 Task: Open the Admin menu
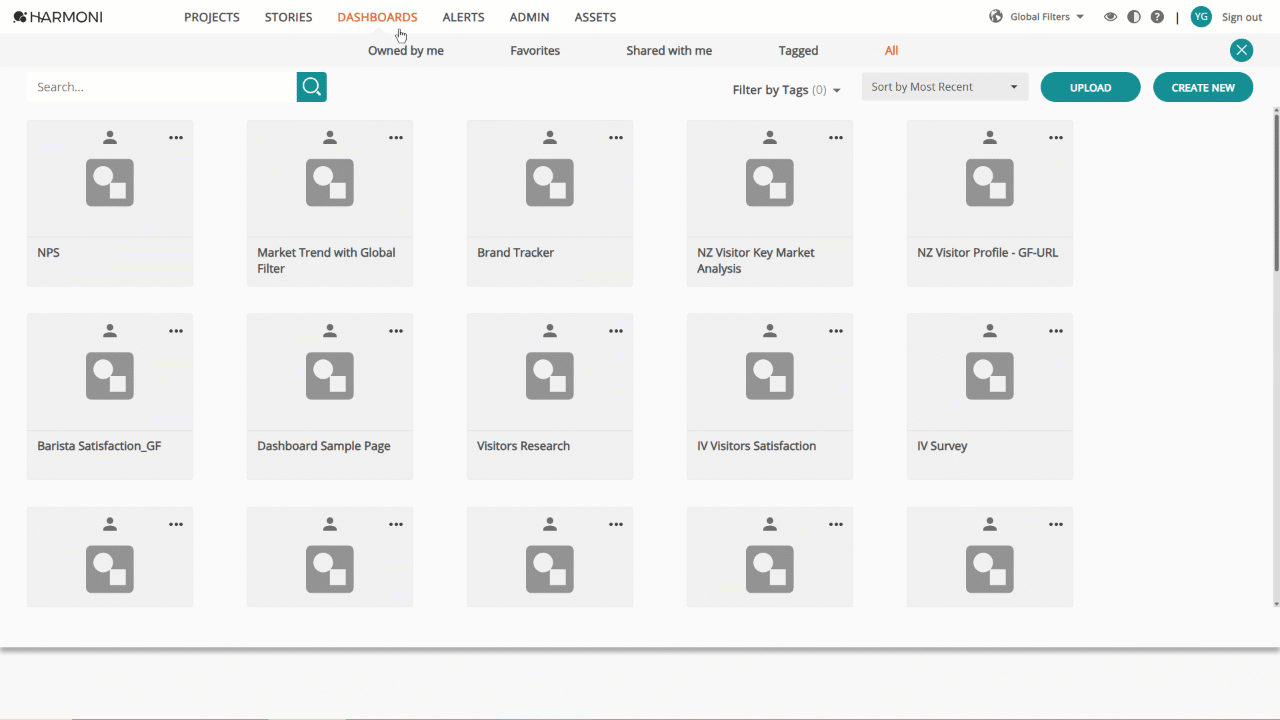pos(530,17)
